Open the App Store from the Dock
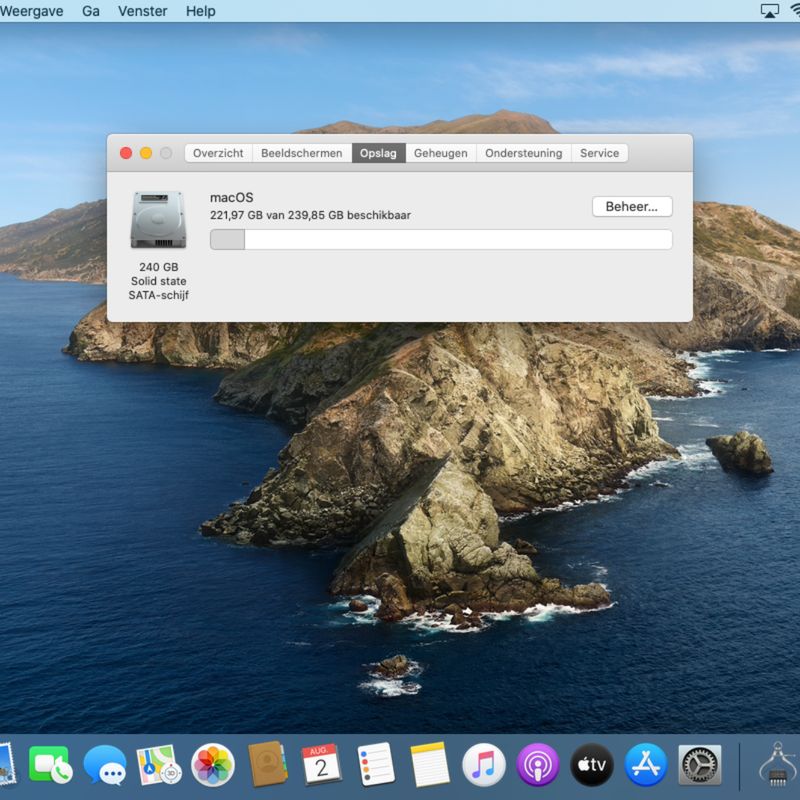Image resolution: width=800 pixels, height=800 pixels. pos(646,765)
